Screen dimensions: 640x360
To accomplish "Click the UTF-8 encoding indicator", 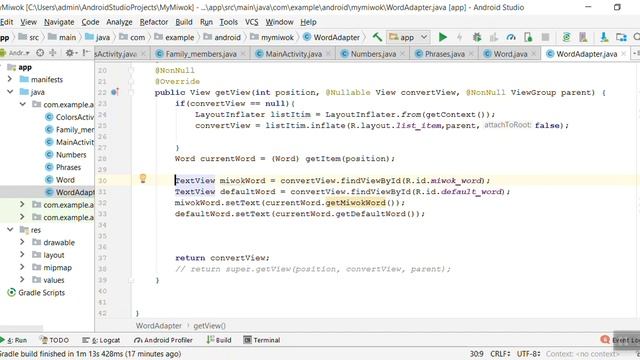I will 529,353.
